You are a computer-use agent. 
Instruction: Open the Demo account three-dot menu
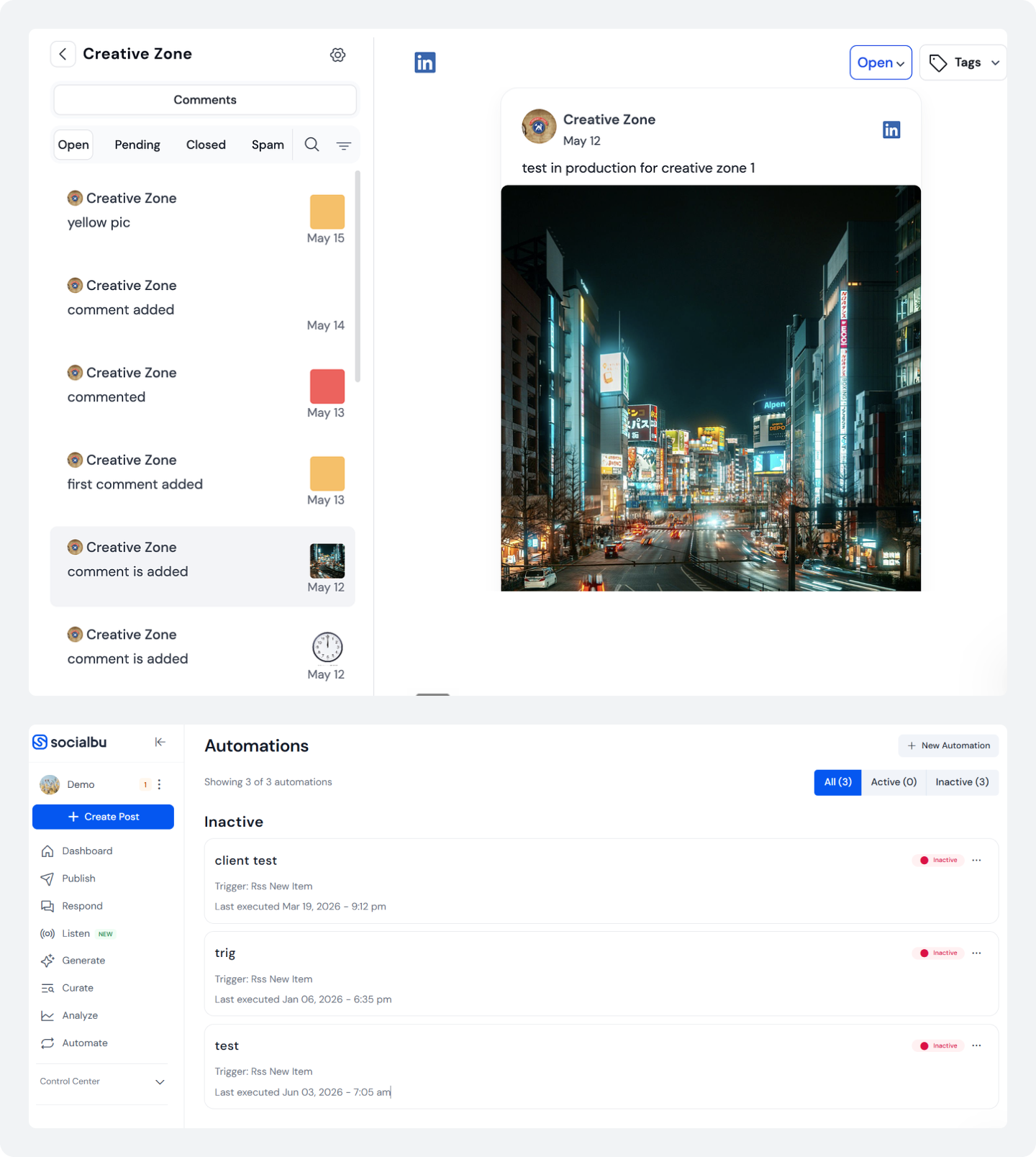click(x=159, y=784)
